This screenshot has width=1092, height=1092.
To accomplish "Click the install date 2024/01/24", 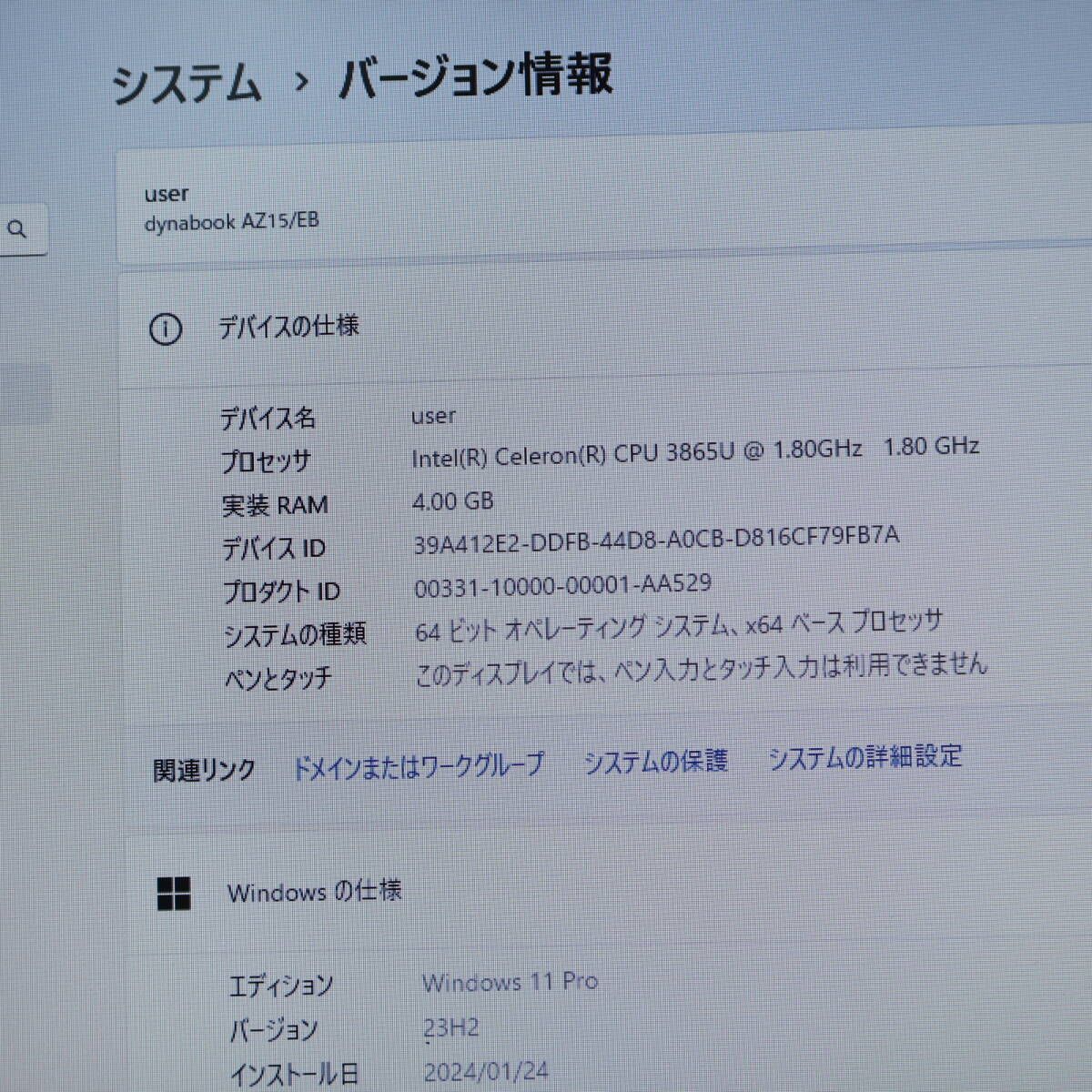I will click(486, 1071).
